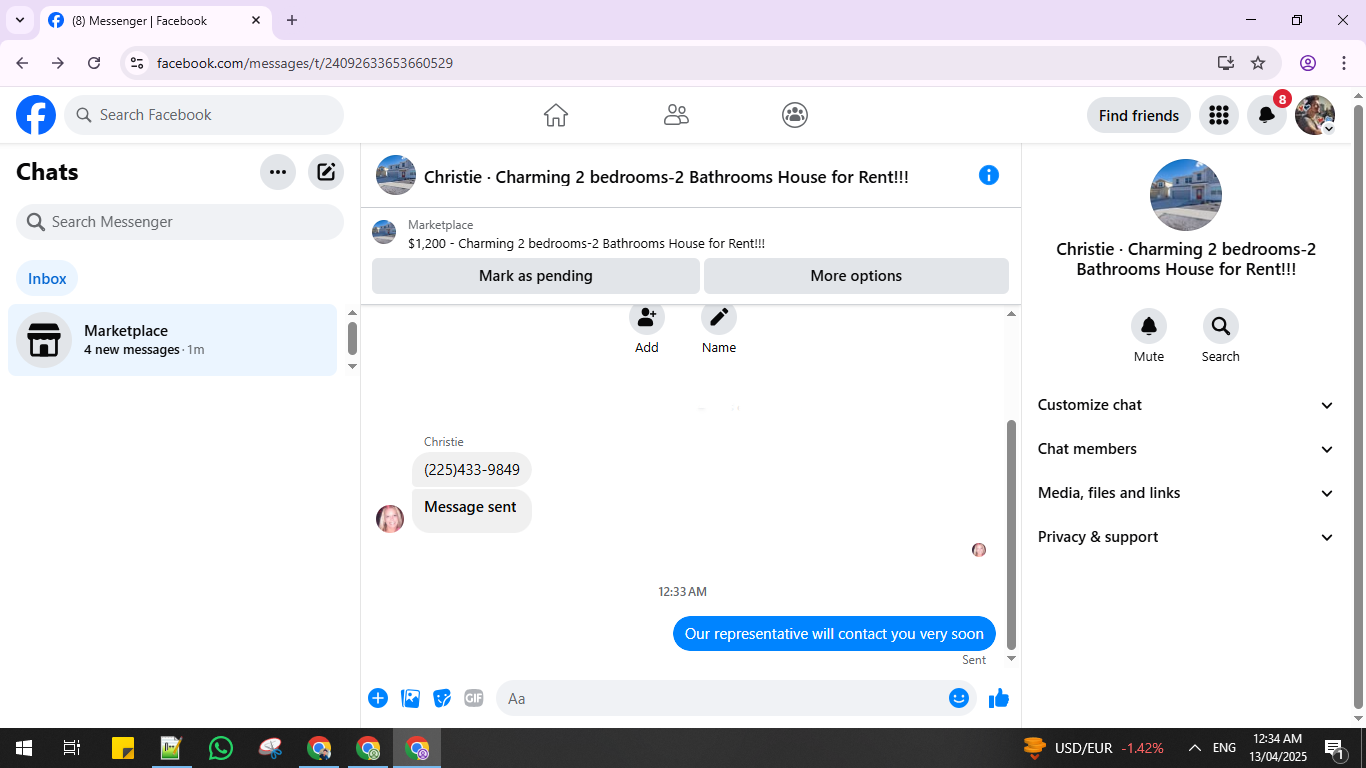Open the account profile picture menu
Viewport: 1366px width, 768px height.
pos(1315,115)
